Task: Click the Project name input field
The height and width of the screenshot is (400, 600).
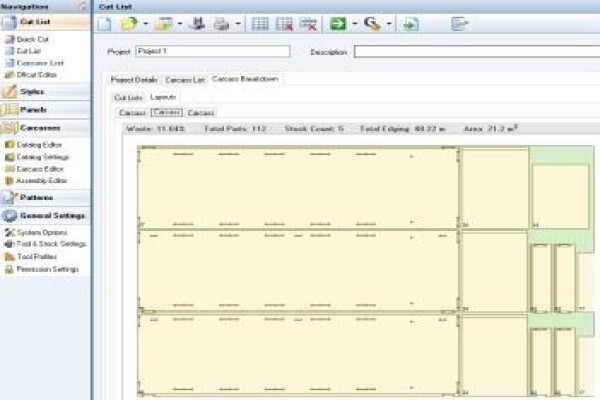Action: [213, 51]
